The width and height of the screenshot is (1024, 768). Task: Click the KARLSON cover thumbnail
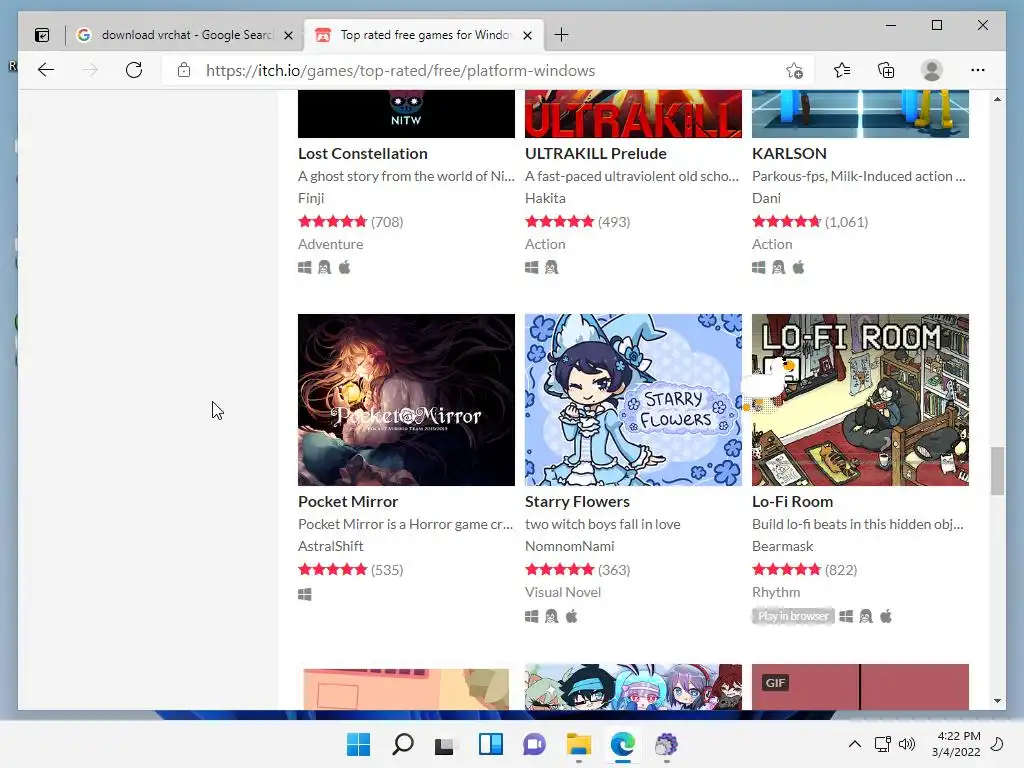[860, 114]
